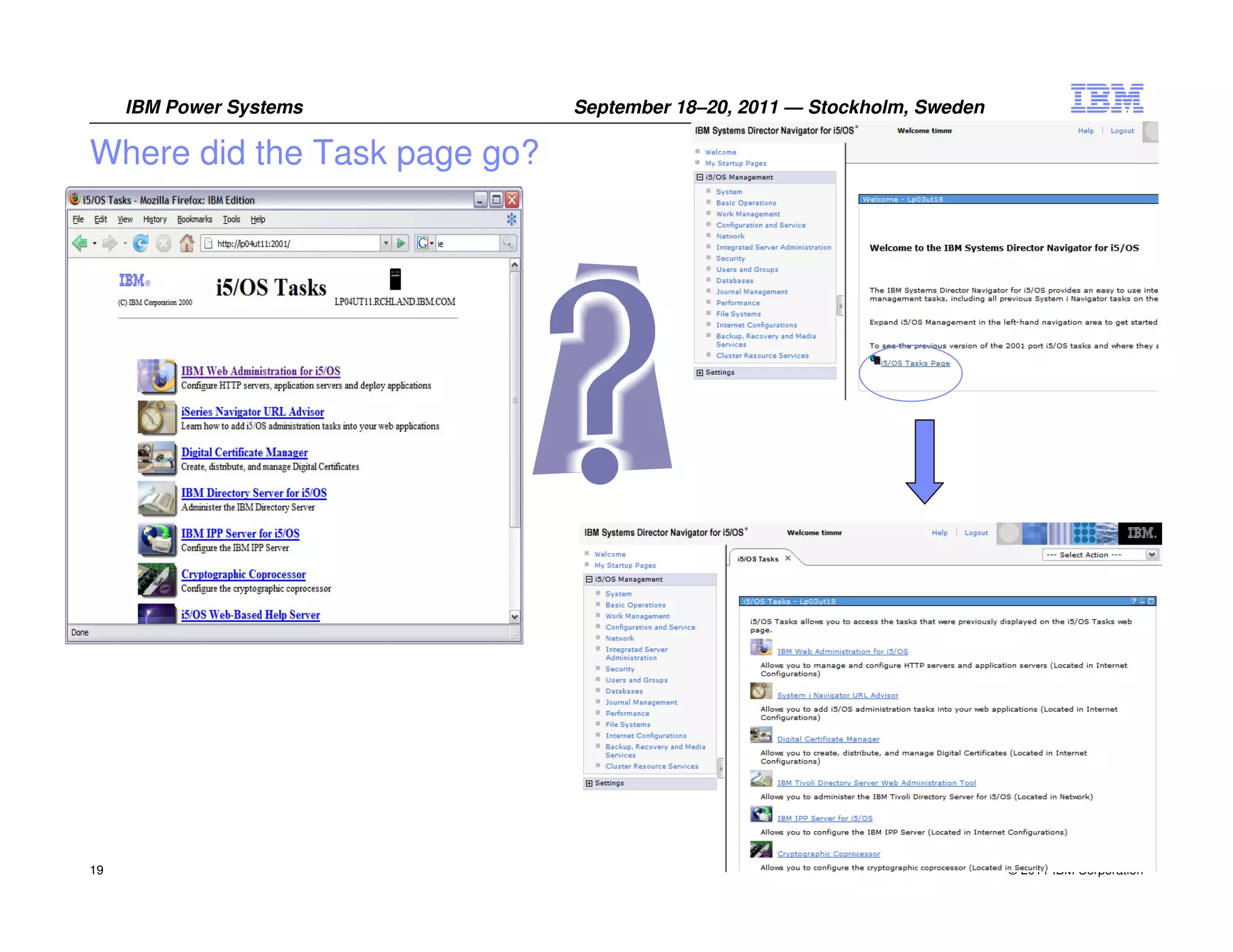Viewport: 1233px width, 952px height.
Task: Click Tivoli Directory Server book icon
Action: 761,779
